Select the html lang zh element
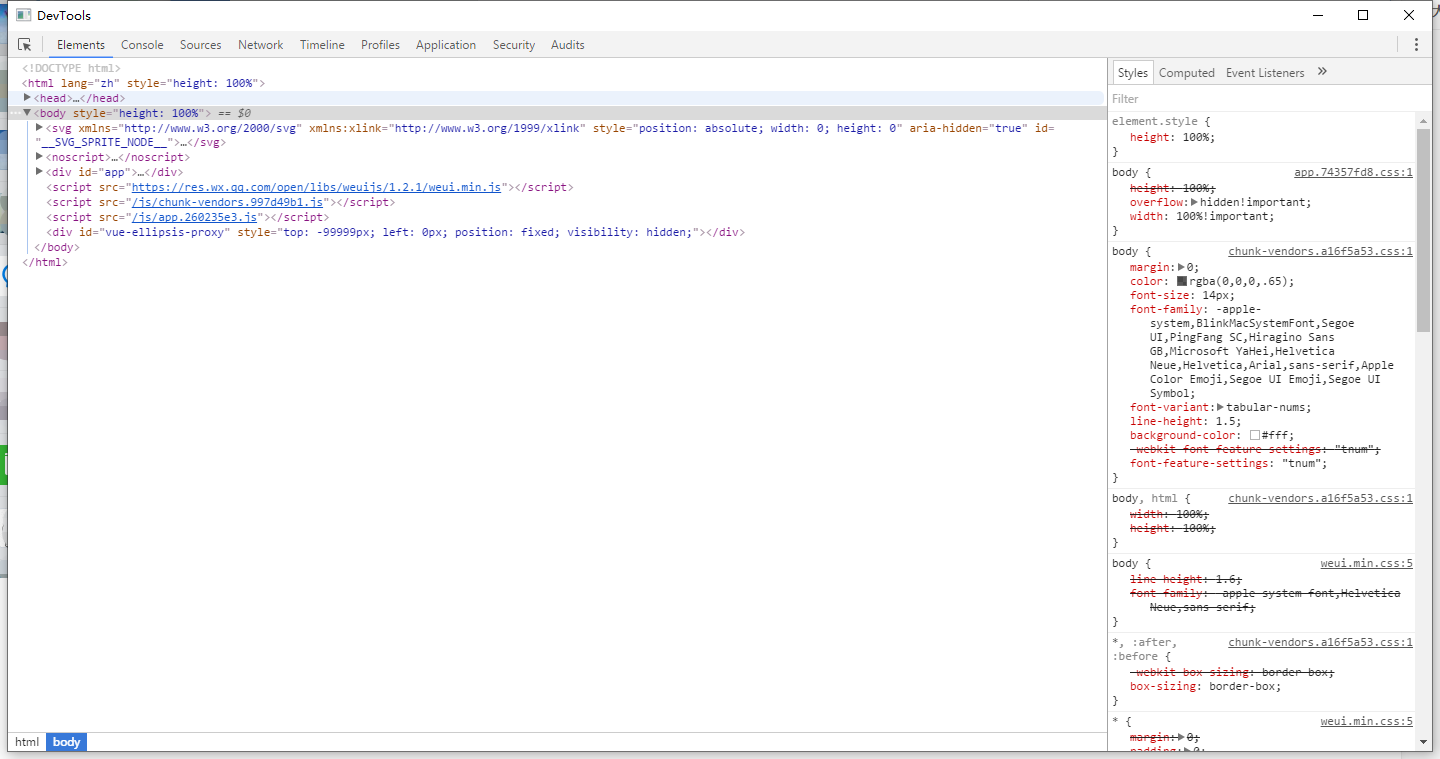Viewport: 1440px width, 759px height. click(143, 83)
